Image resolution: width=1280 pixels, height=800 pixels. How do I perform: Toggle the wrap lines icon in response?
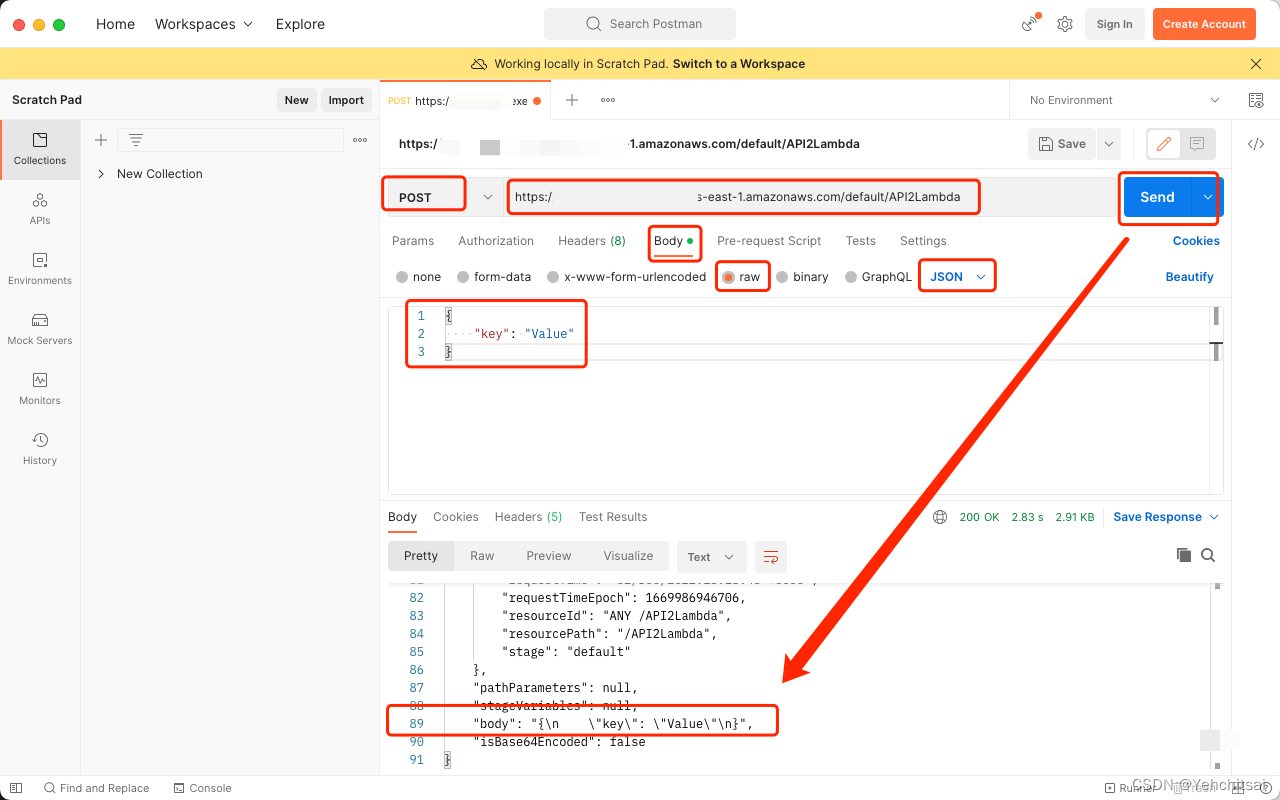tap(771, 557)
